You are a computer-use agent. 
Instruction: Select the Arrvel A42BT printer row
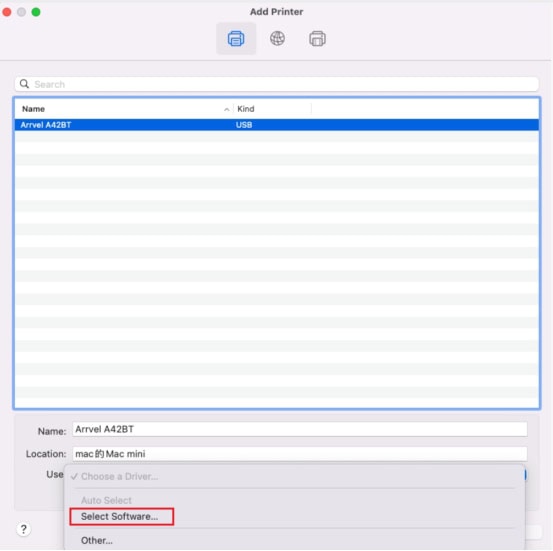click(276, 125)
